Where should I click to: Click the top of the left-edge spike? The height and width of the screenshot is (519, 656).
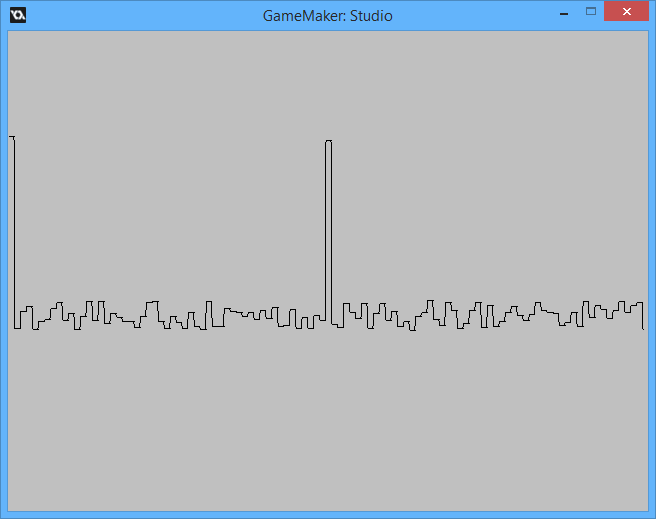pos(12,137)
